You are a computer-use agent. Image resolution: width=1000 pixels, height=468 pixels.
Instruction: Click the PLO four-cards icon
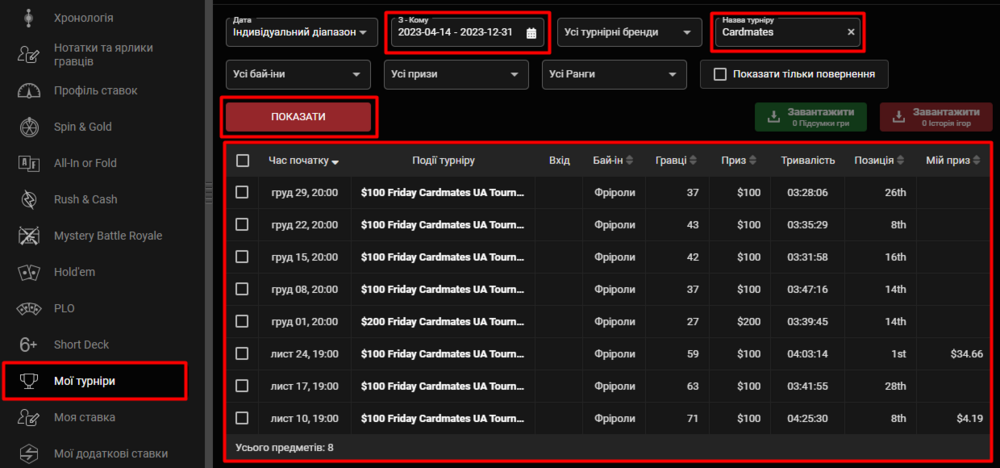(28, 309)
